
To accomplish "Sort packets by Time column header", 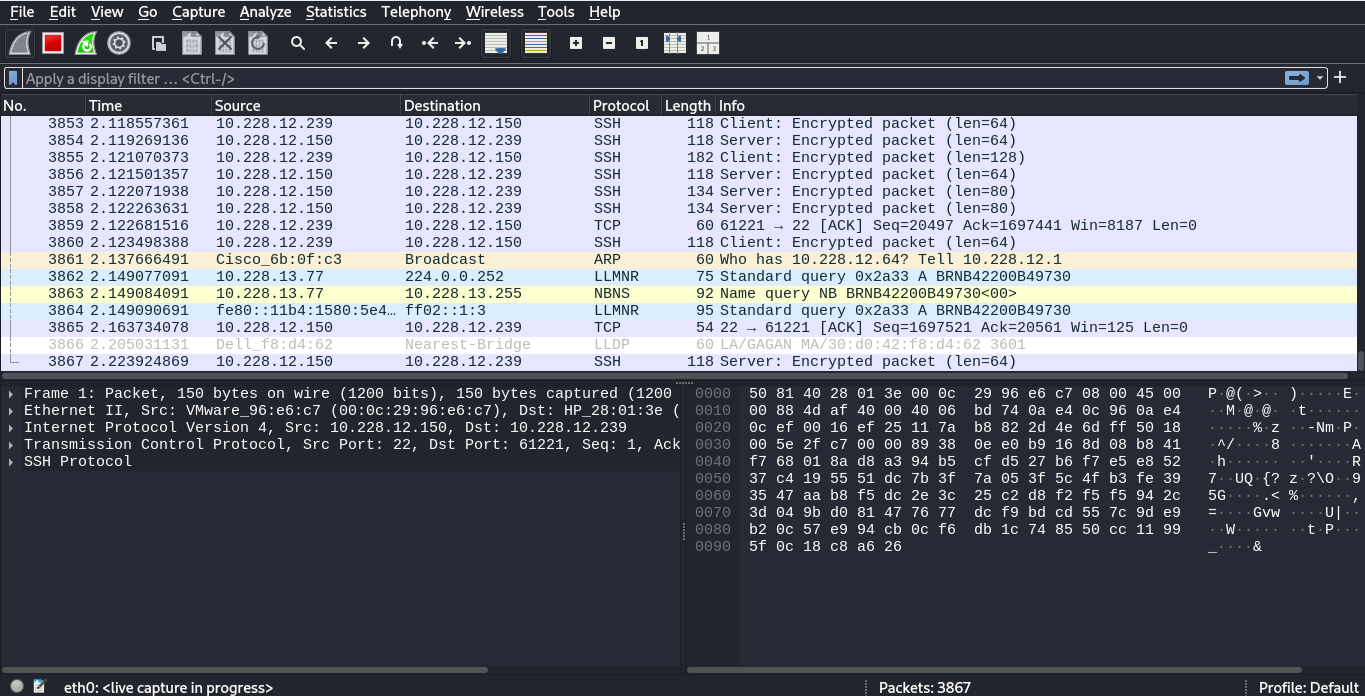I will pos(149,105).
